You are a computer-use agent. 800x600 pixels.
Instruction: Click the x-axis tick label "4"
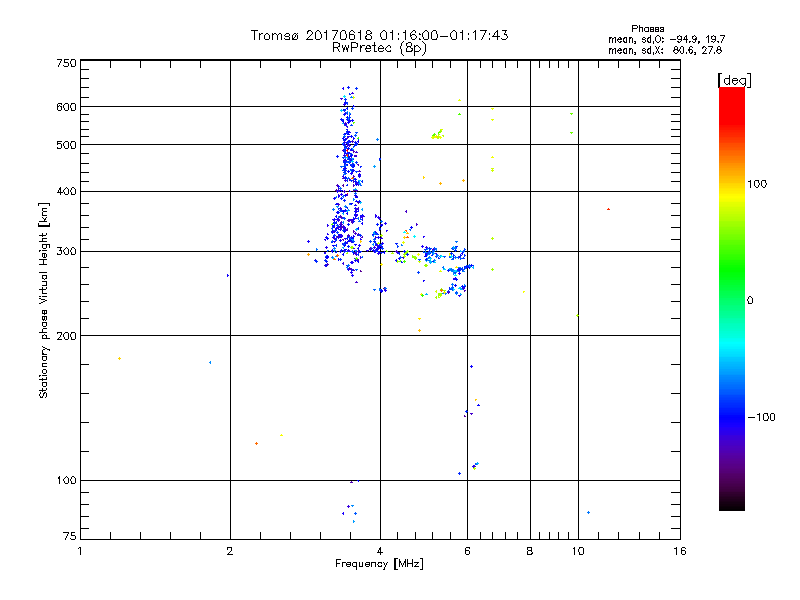[380, 551]
